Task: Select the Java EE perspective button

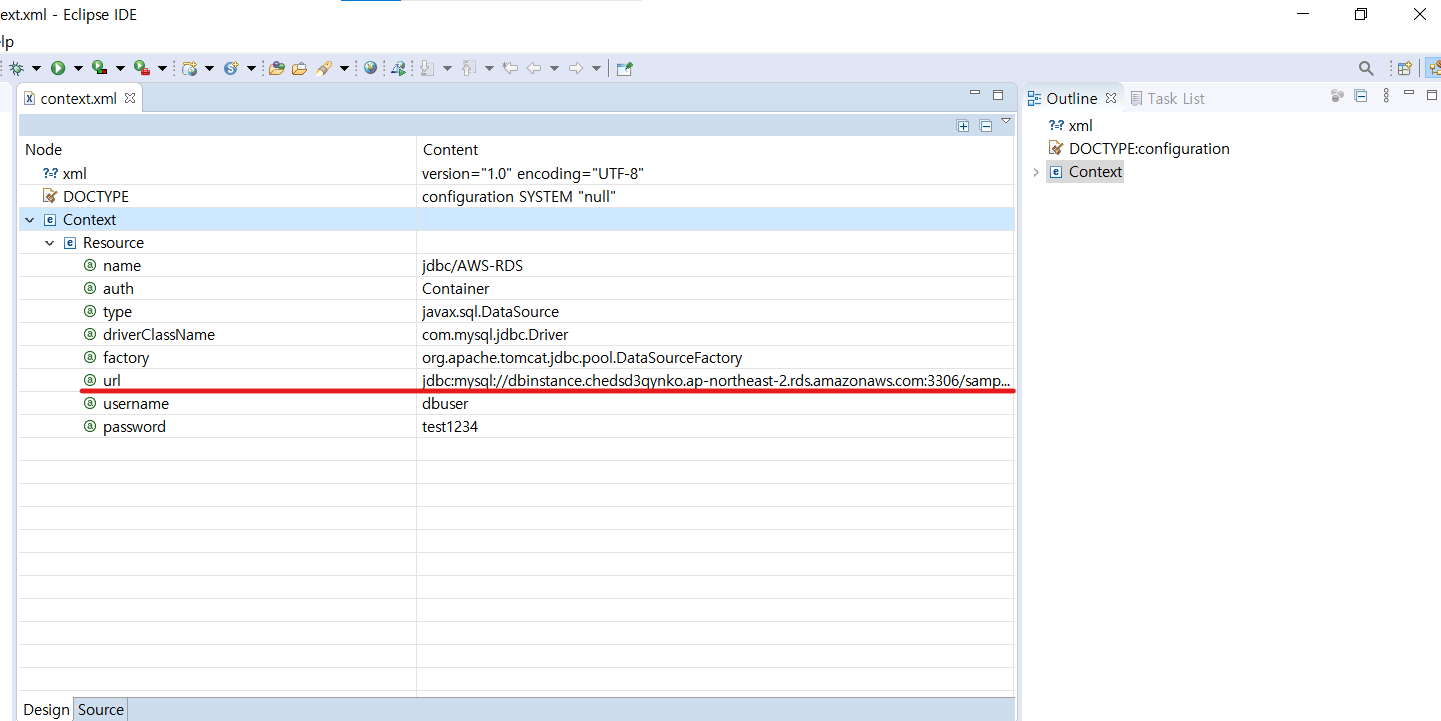Action: (1433, 68)
